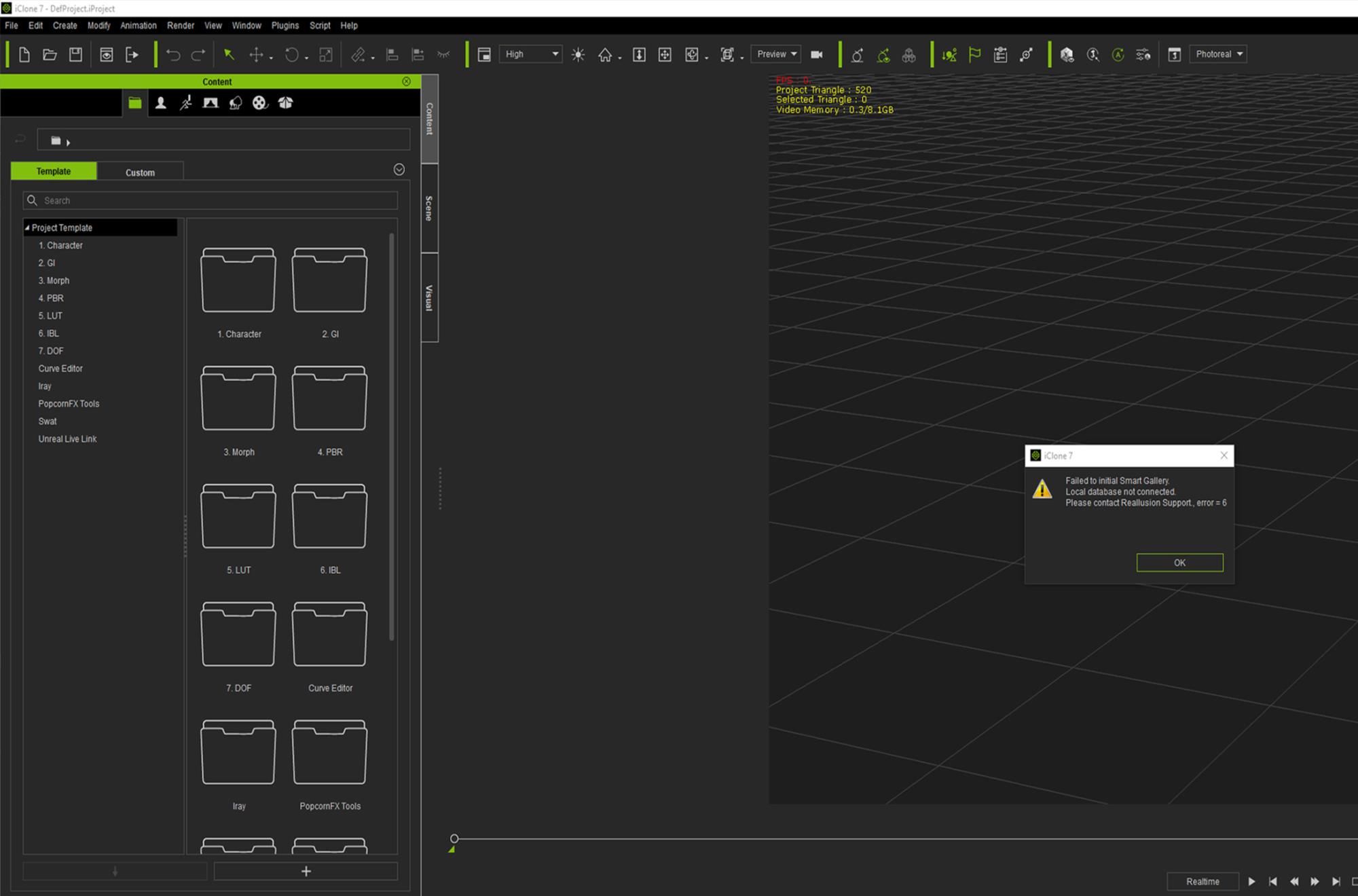Viewport: 1358px width, 896px height.
Task: Click the Search field in Content
Action: (x=210, y=200)
